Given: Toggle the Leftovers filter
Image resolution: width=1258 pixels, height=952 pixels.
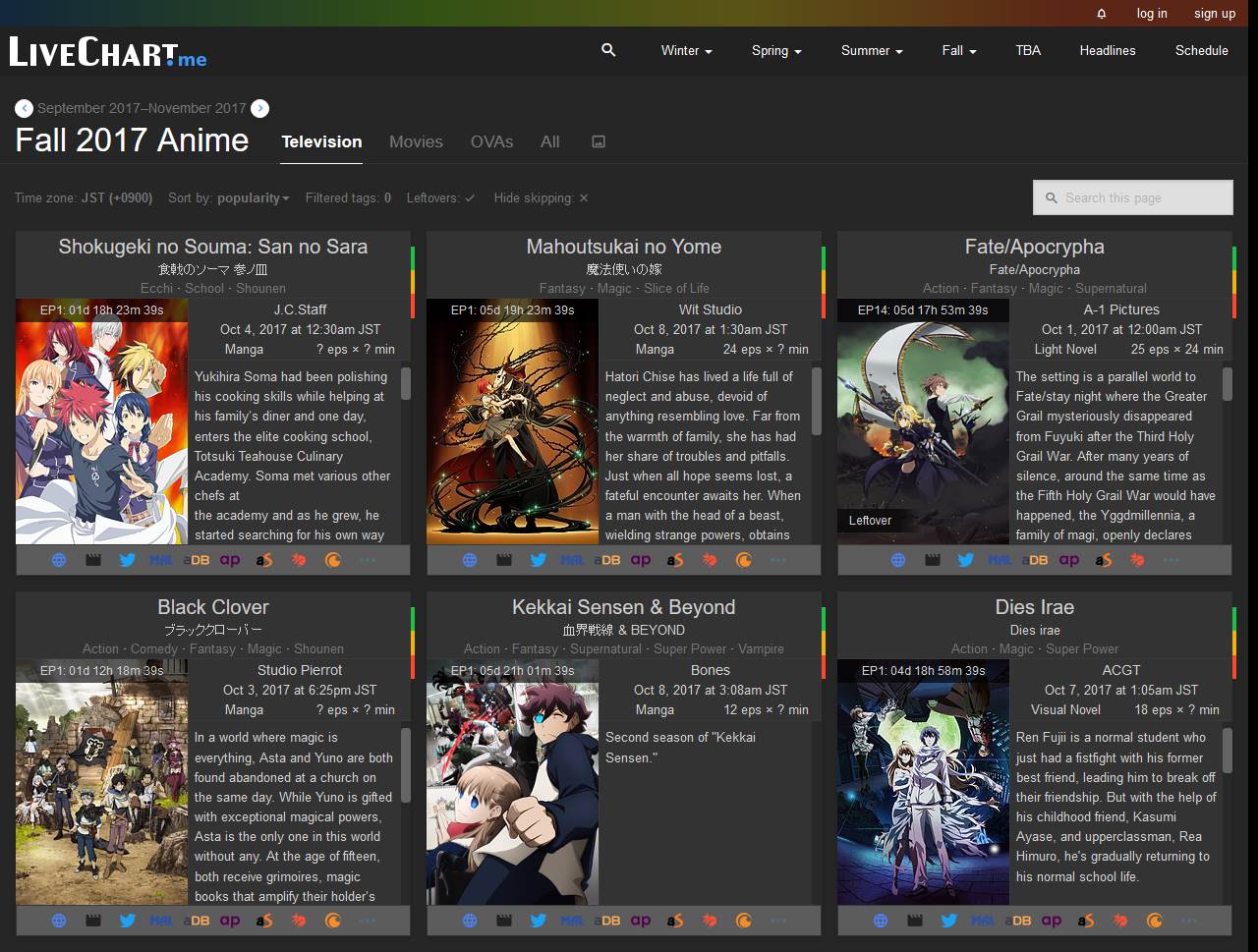Looking at the screenshot, I should tap(440, 197).
